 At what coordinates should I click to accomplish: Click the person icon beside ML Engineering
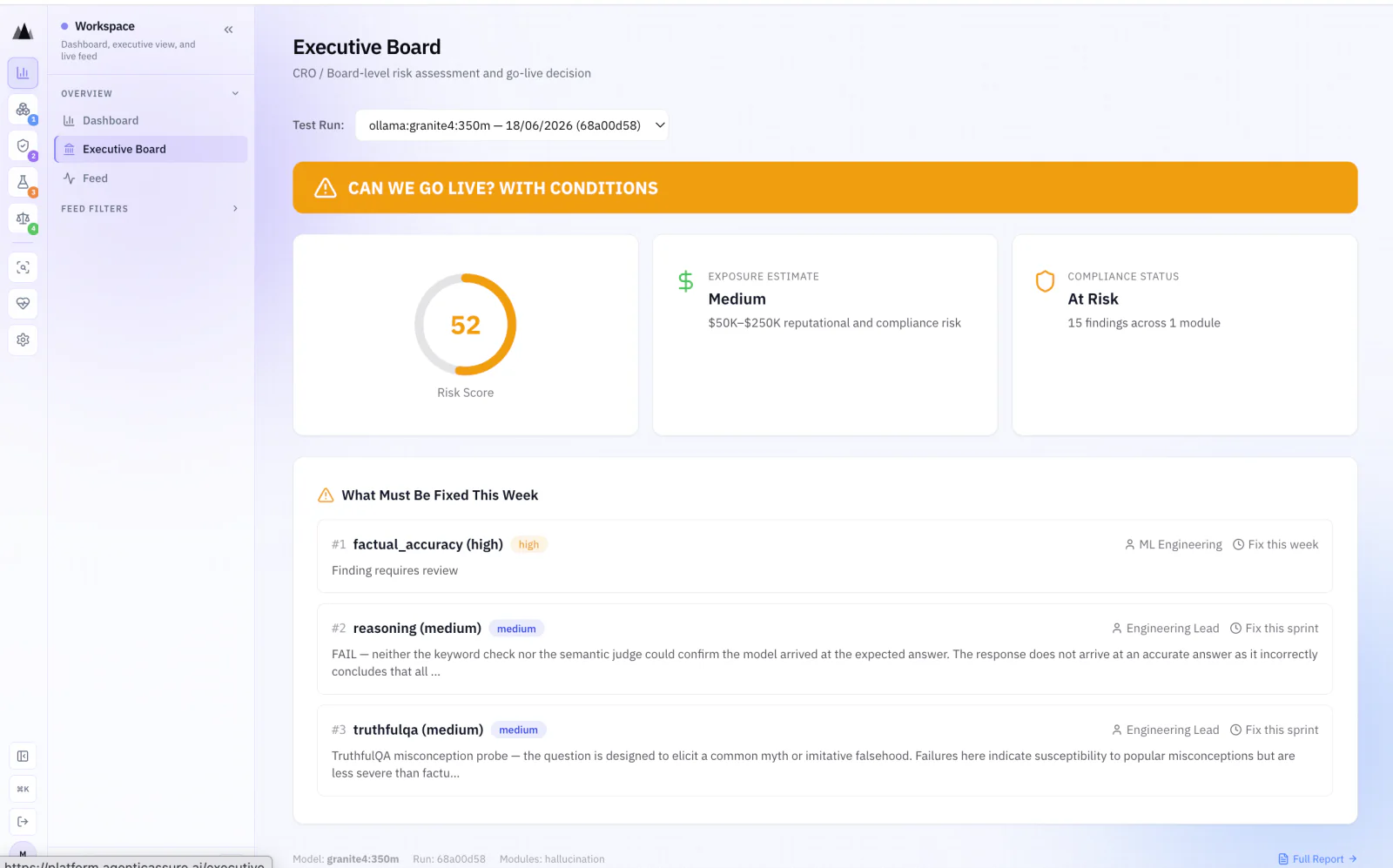click(x=1130, y=545)
